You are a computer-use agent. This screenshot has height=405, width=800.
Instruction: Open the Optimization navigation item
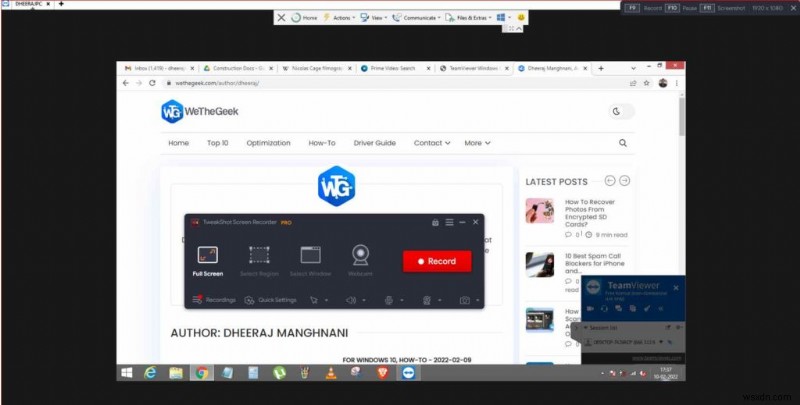tap(268, 143)
